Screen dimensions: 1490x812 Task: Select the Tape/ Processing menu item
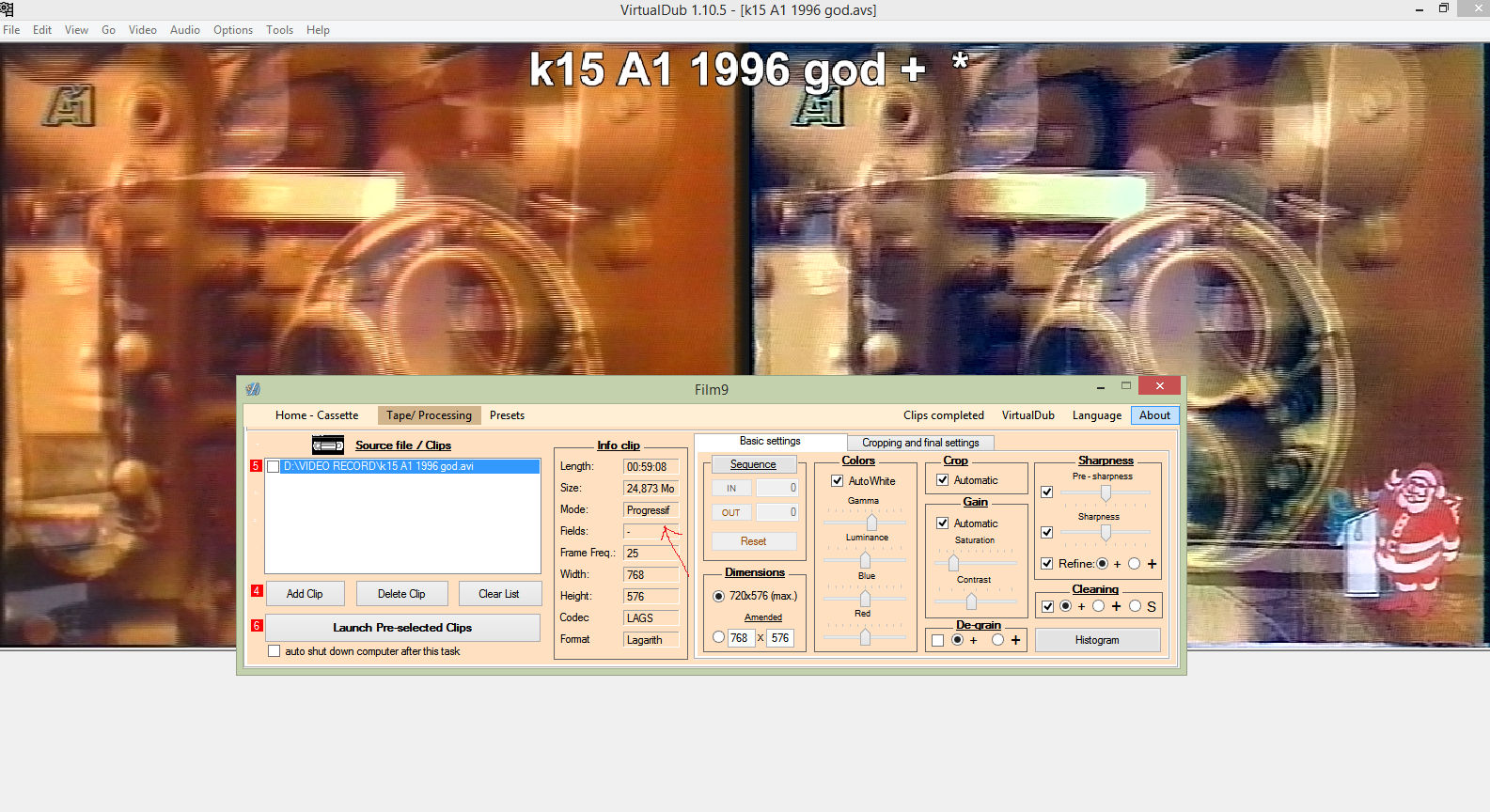coord(429,415)
